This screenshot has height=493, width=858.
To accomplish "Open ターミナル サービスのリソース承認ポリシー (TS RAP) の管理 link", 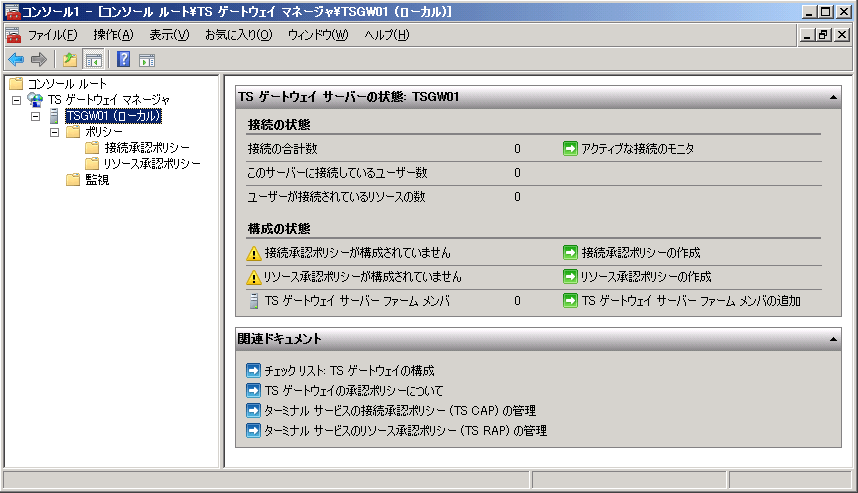I will (x=405, y=431).
